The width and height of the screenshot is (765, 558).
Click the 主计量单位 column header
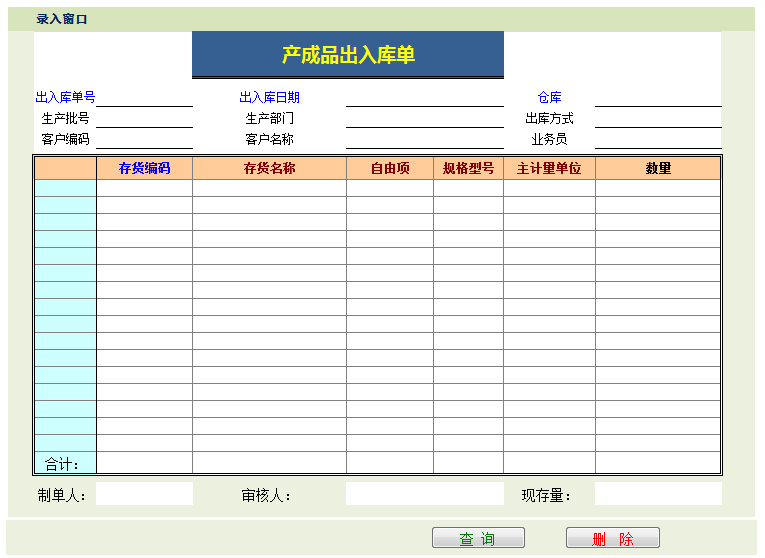pyautogui.click(x=549, y=168)
